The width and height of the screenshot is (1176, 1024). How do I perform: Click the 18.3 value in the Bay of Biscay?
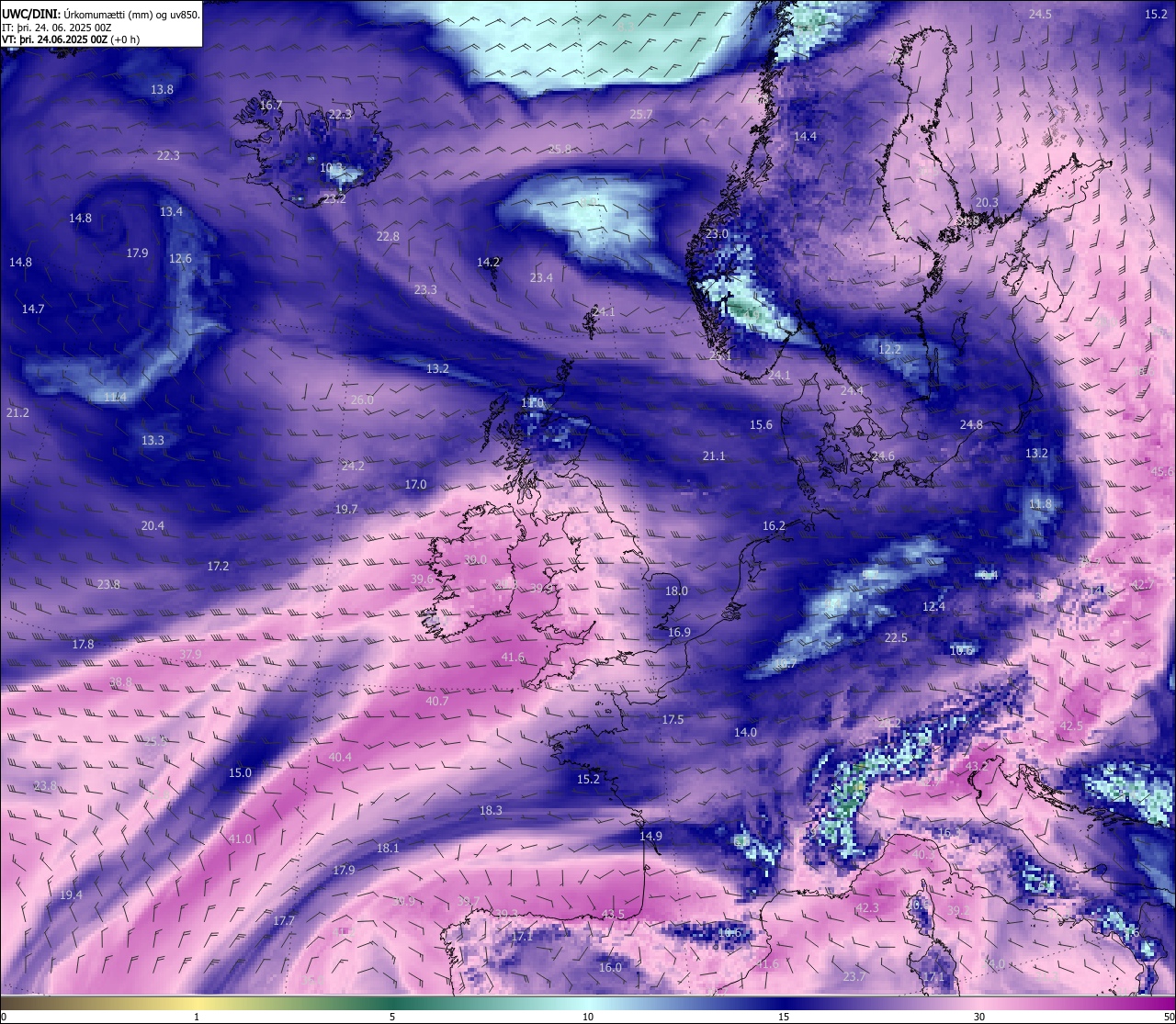[491, 810]
